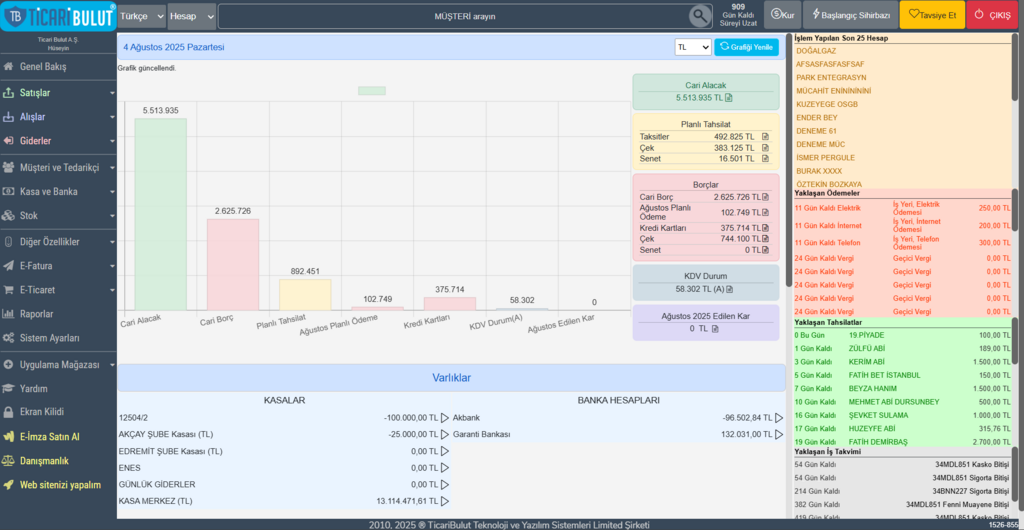Open the KDV Durum document icon
The height and width of the screenshot is (530, 1024).
click(x=729, y=289)
